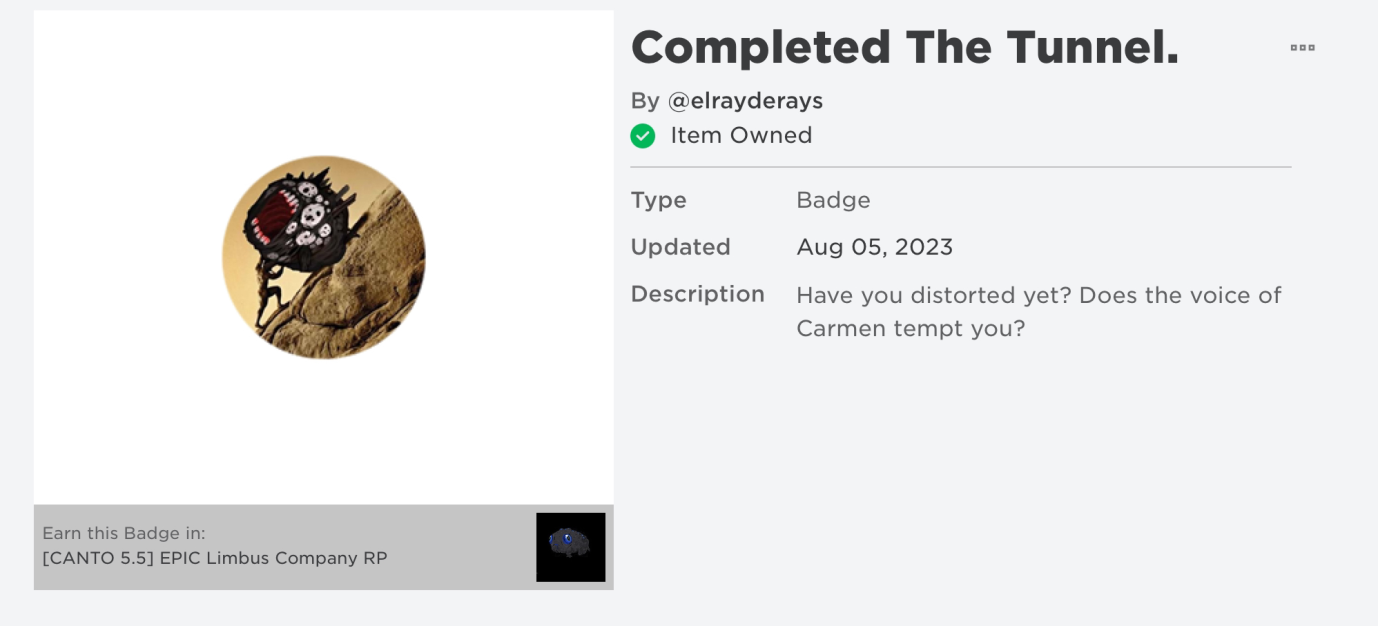Click the 'Carmen tempt you?' description line
Viewport: 1378px width, 626px height.
(910, 328)
